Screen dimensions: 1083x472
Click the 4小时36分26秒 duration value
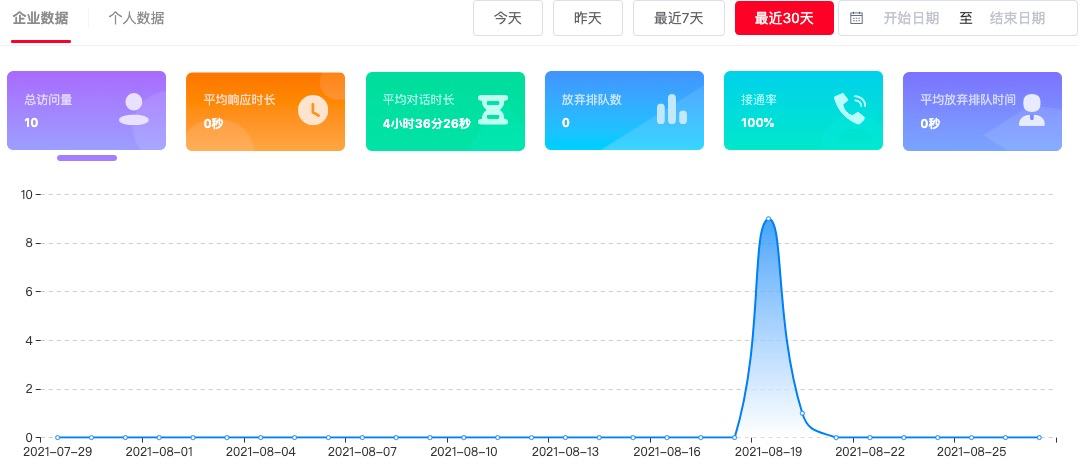pos(426,124)
